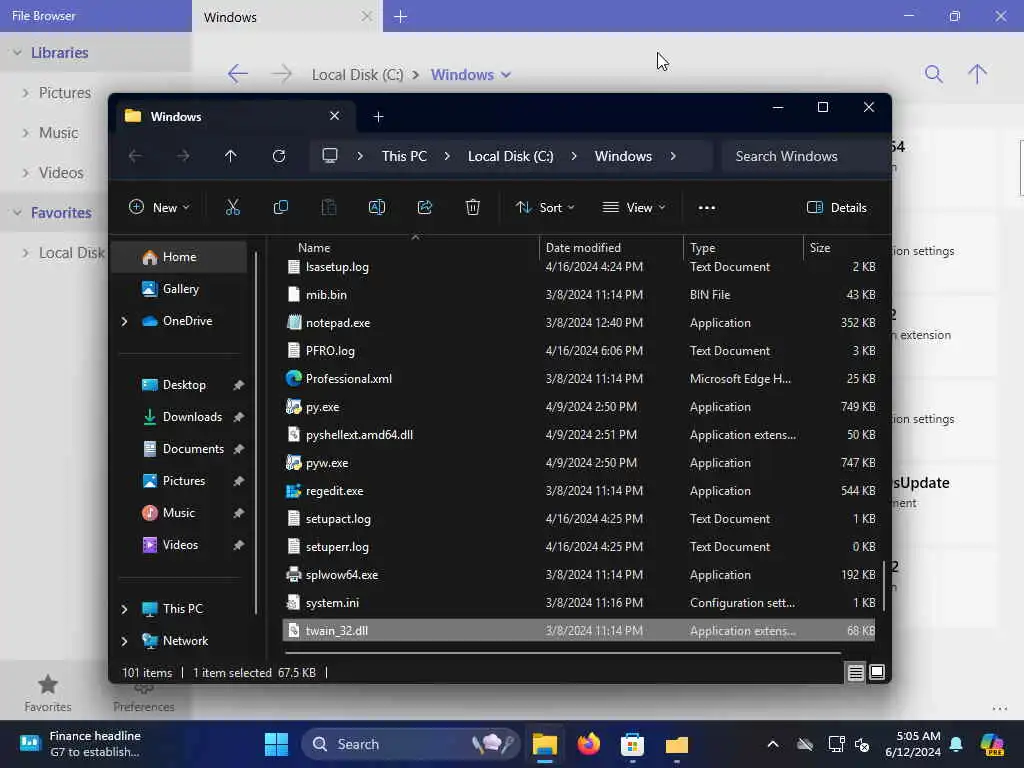The width and height of the screenshot is (1024, 768).
Task: Collapse the Libraries section in File Browser
Action: click(18, 52)
